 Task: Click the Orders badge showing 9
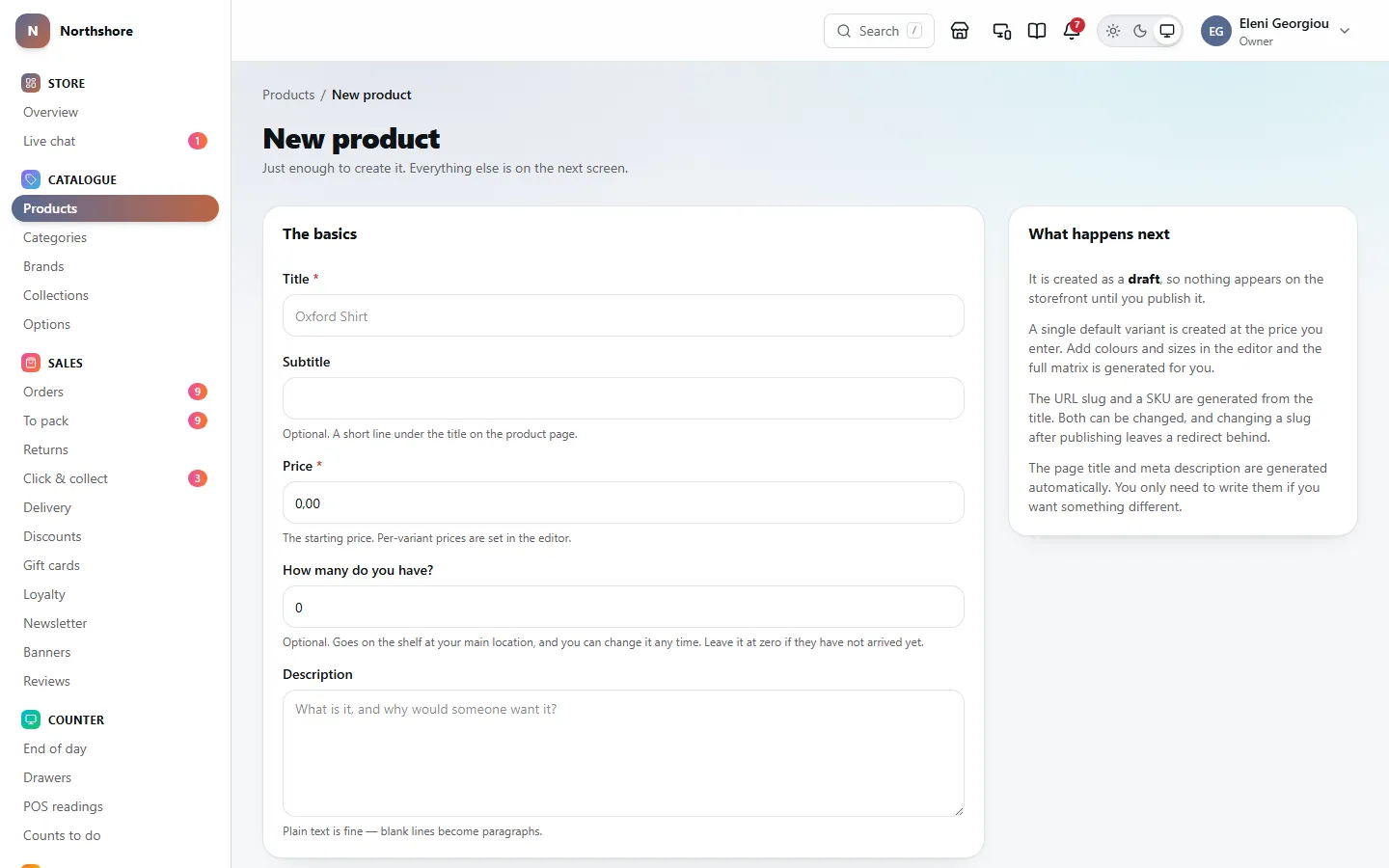coord(198,392)
